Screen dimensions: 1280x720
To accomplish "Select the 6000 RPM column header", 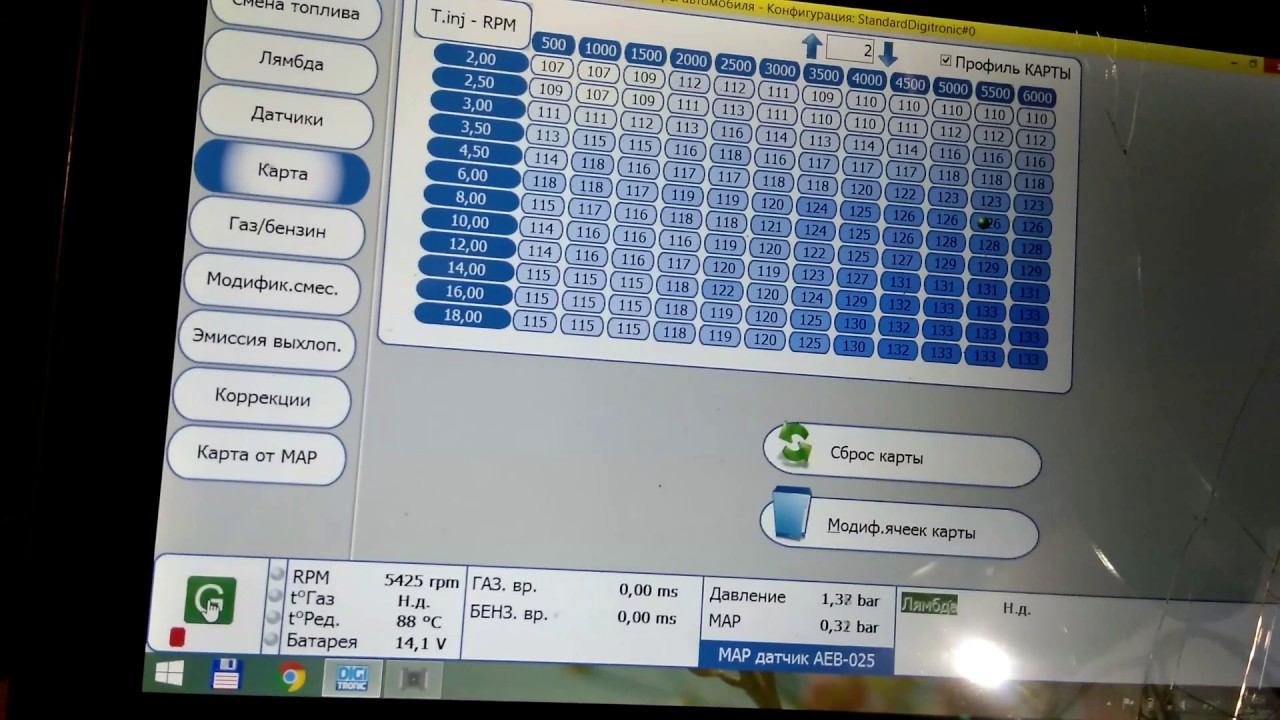I will click(1037, 97).
